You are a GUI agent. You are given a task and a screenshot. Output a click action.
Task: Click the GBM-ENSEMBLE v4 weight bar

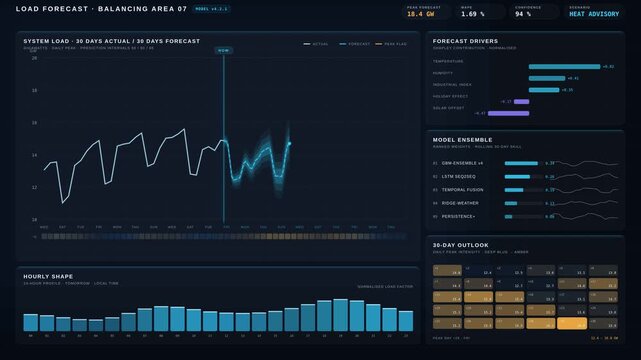[x=524, y=163]
